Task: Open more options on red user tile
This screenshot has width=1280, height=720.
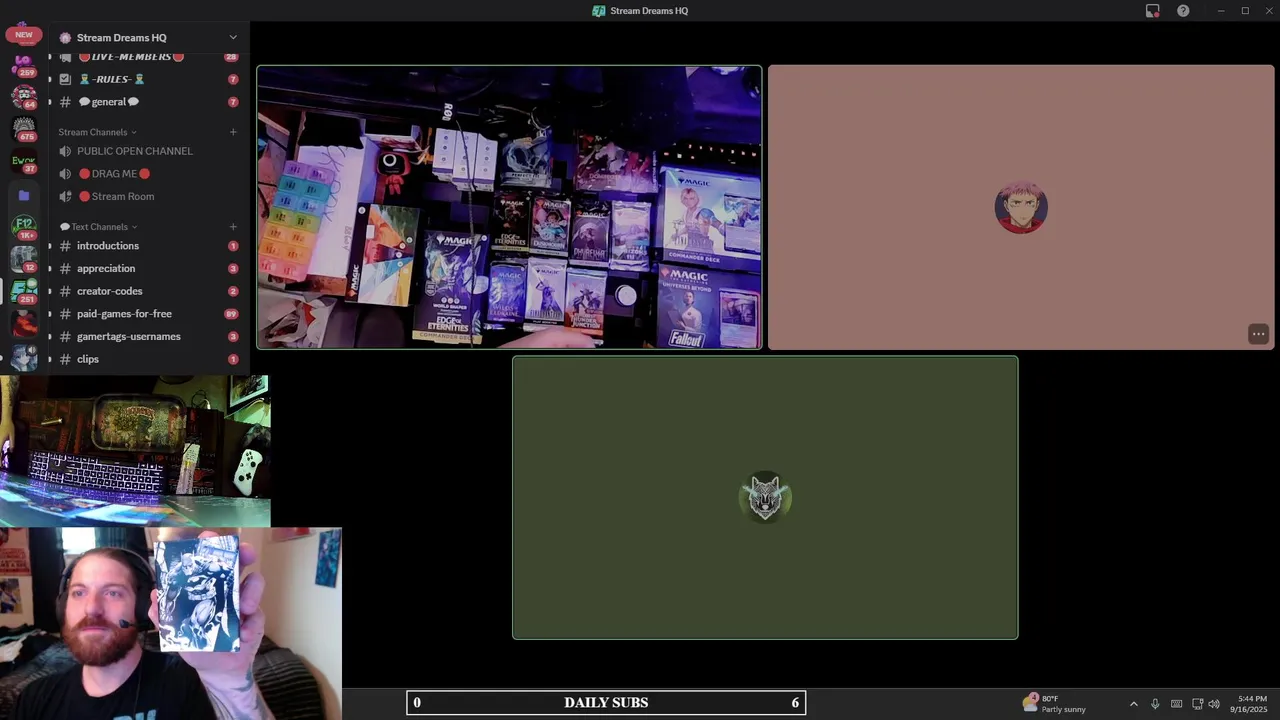Action: (x=1258, y=334)
